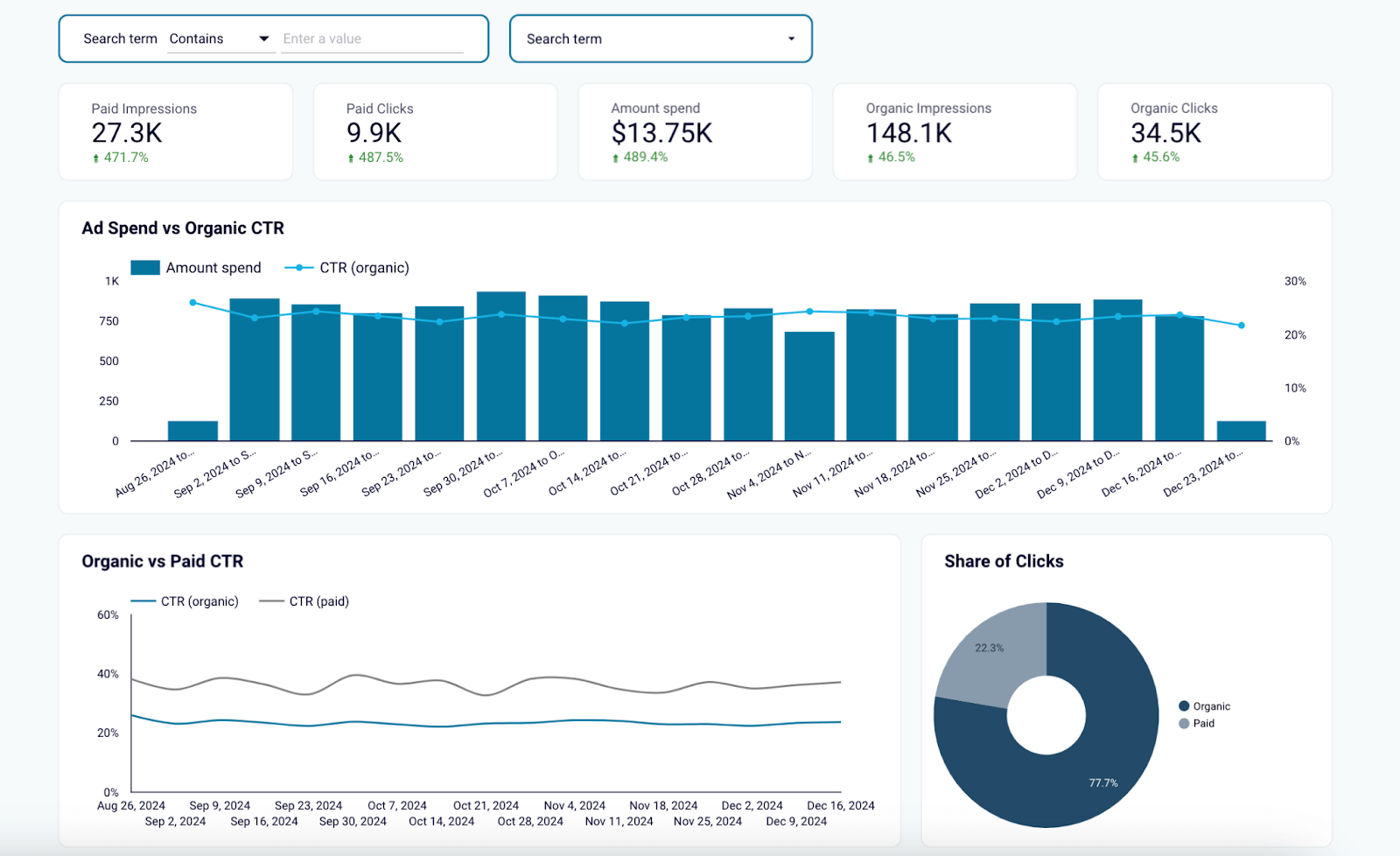This screenshot has width=1400, height=856.
Task: Toggle the CTR (organic) legend line marker
Action: (x=299, y=268)
